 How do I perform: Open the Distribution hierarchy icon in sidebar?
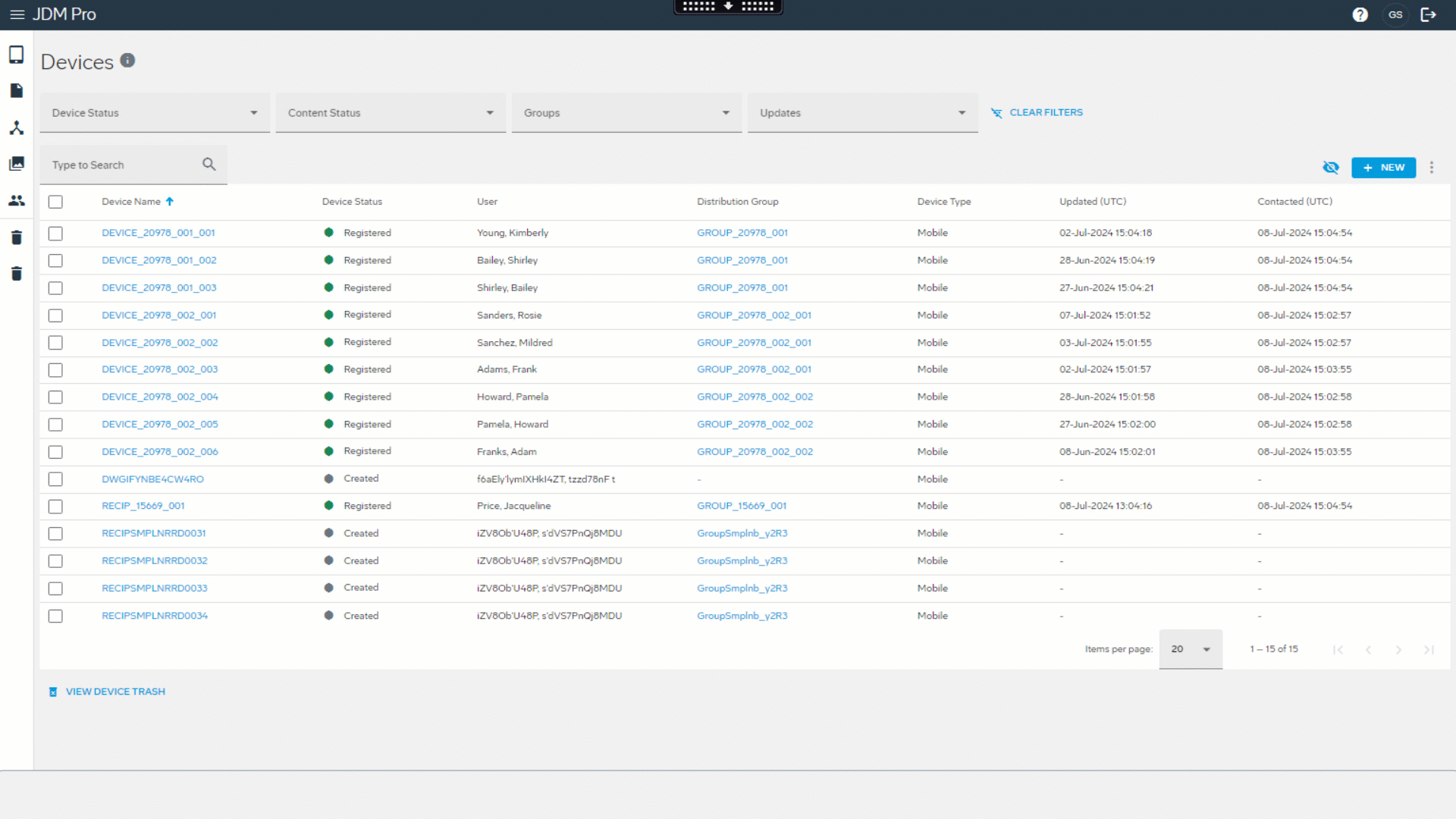[17, 127]
